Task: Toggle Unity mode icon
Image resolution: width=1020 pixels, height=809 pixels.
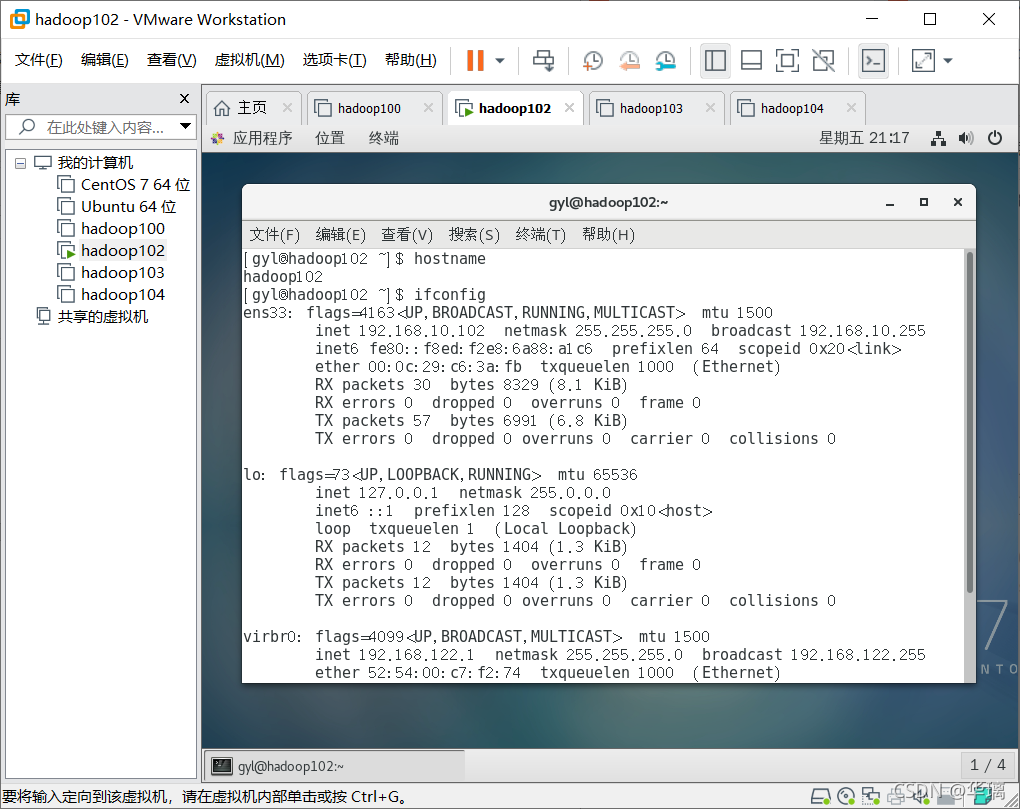Action: click(824, 60)
